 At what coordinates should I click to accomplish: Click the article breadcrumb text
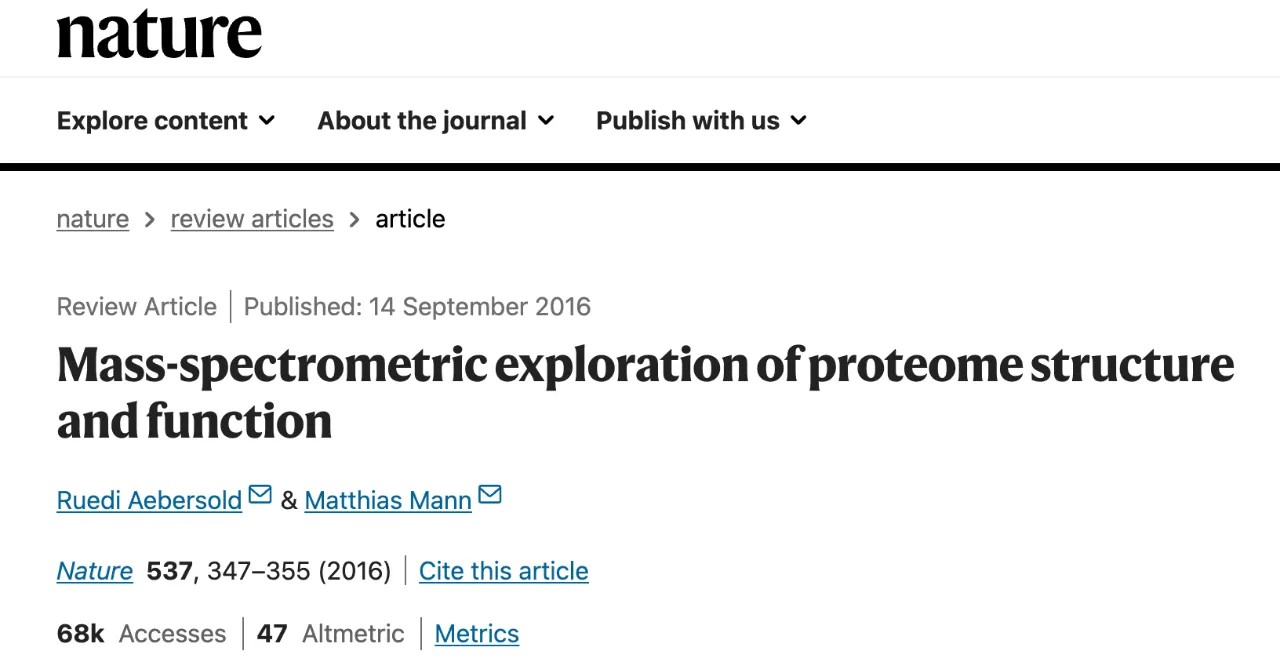[x=410, y=219]
